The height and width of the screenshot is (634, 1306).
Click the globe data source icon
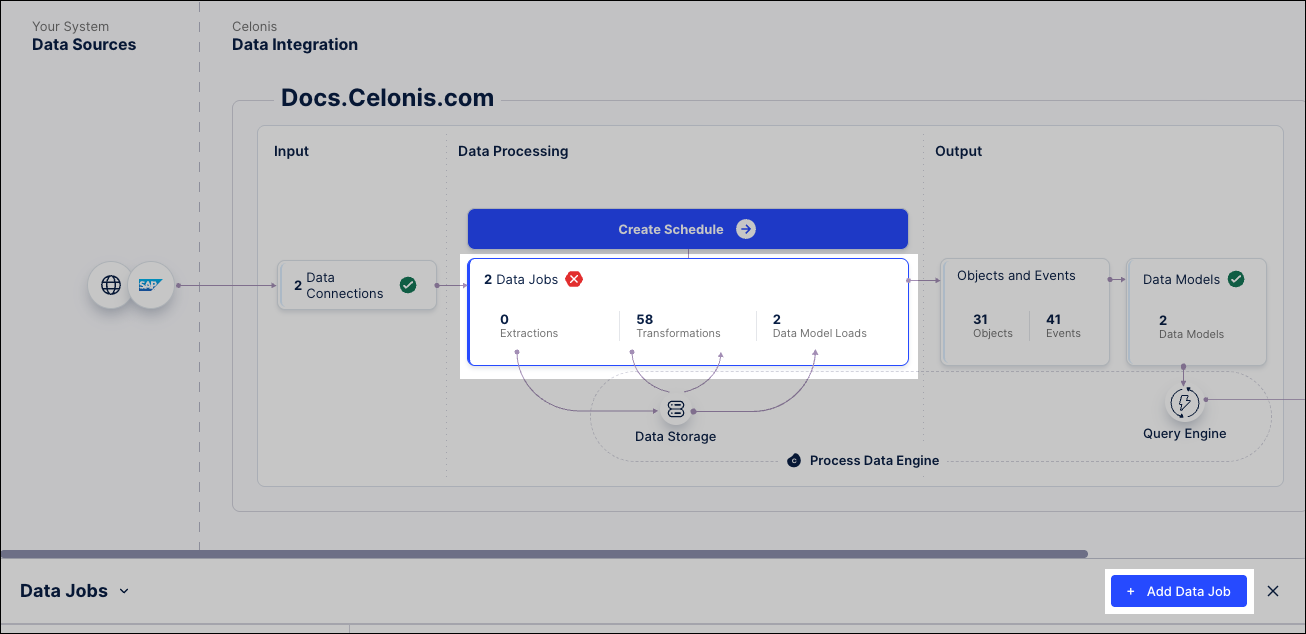111,285
